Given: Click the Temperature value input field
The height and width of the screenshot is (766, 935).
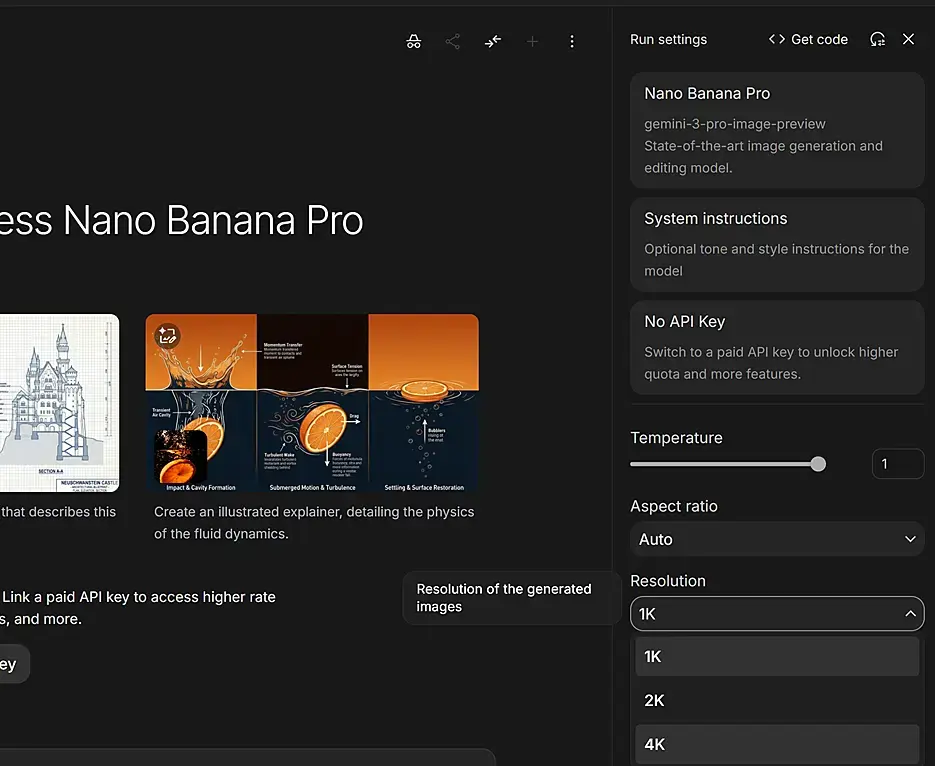Looking at the screenshot, I should [x=897, y=463].
